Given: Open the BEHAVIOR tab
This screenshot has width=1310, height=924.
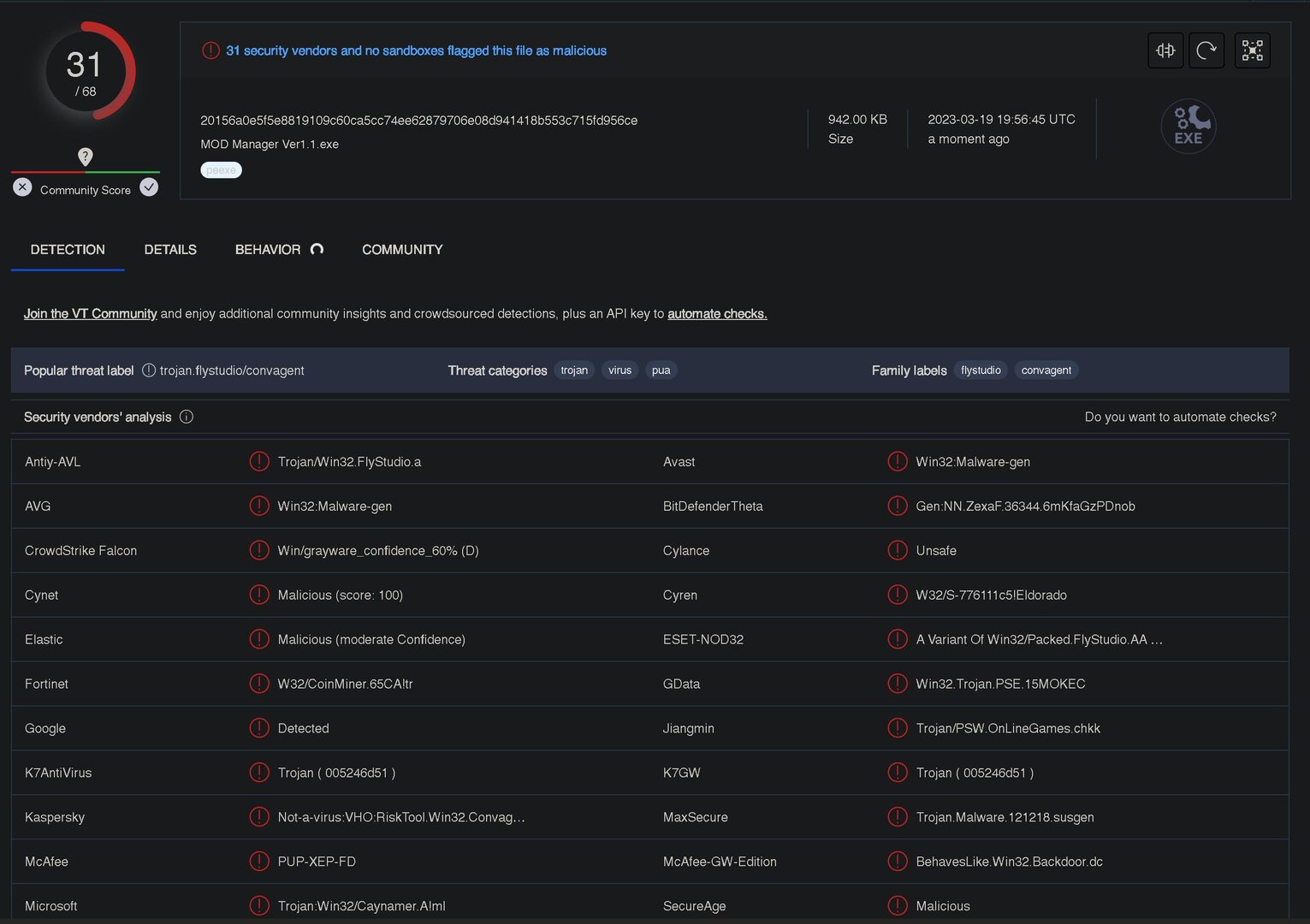Looking at the screenshot, I should 268,250.
